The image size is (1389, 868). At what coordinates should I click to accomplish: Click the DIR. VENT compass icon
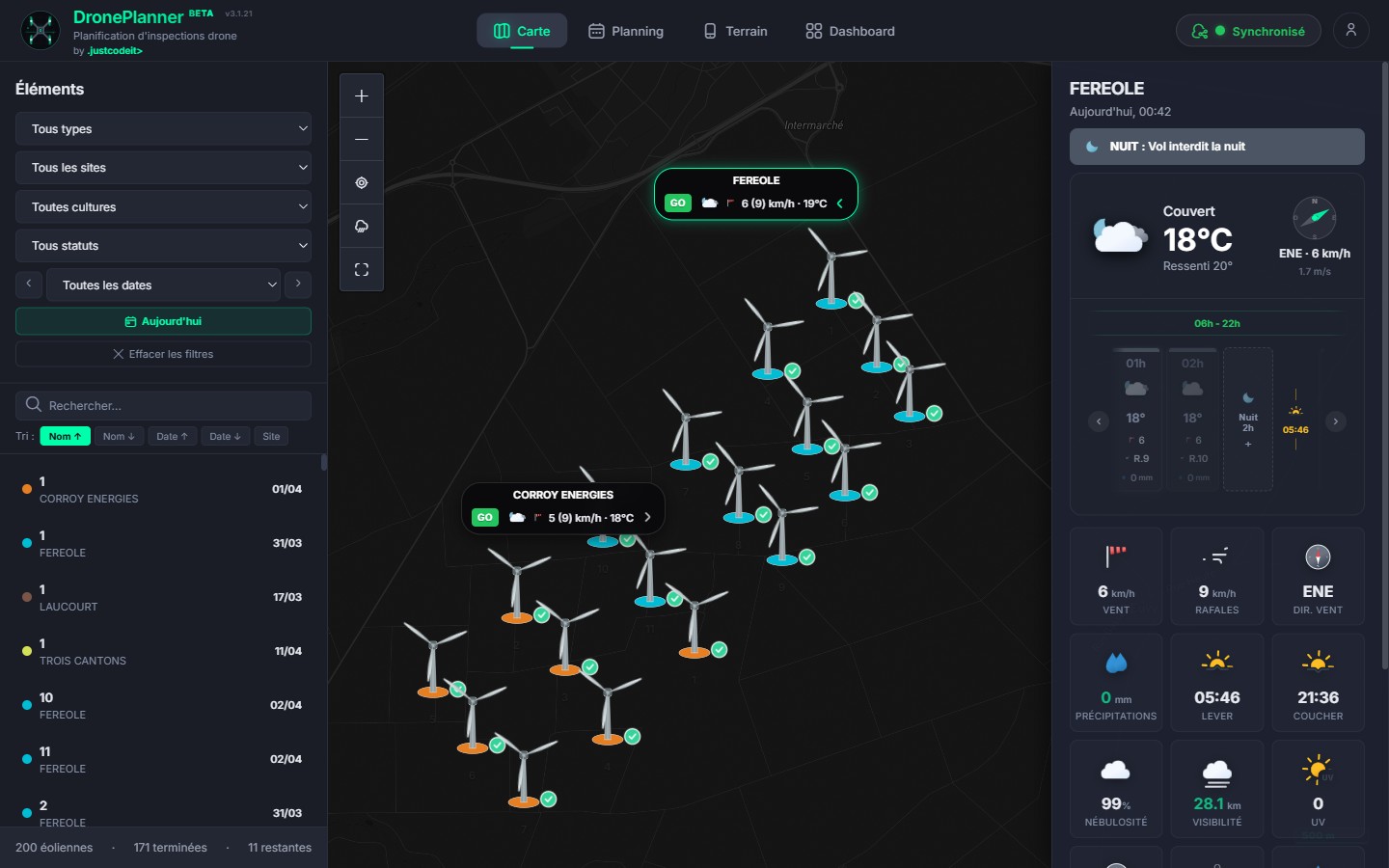click(x=1318, y=557)
